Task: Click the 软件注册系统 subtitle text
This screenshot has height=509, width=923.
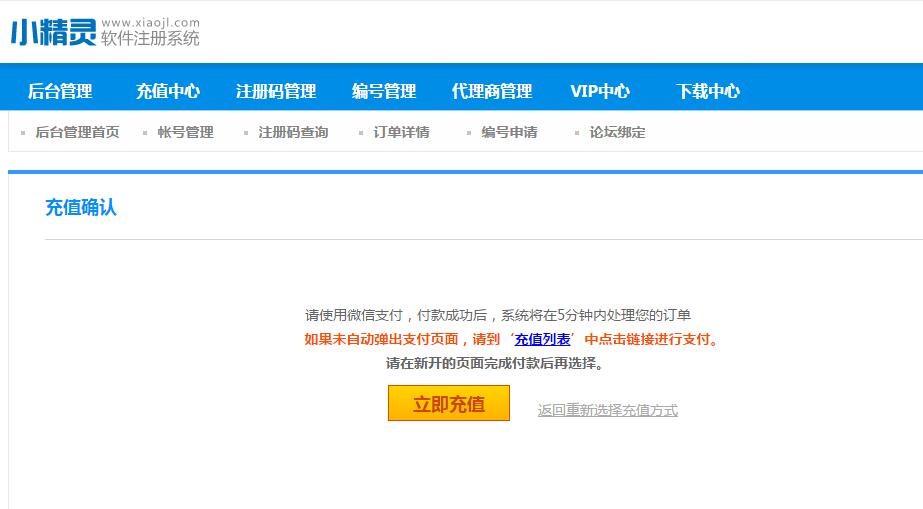Action: click(x=150, y=38)
